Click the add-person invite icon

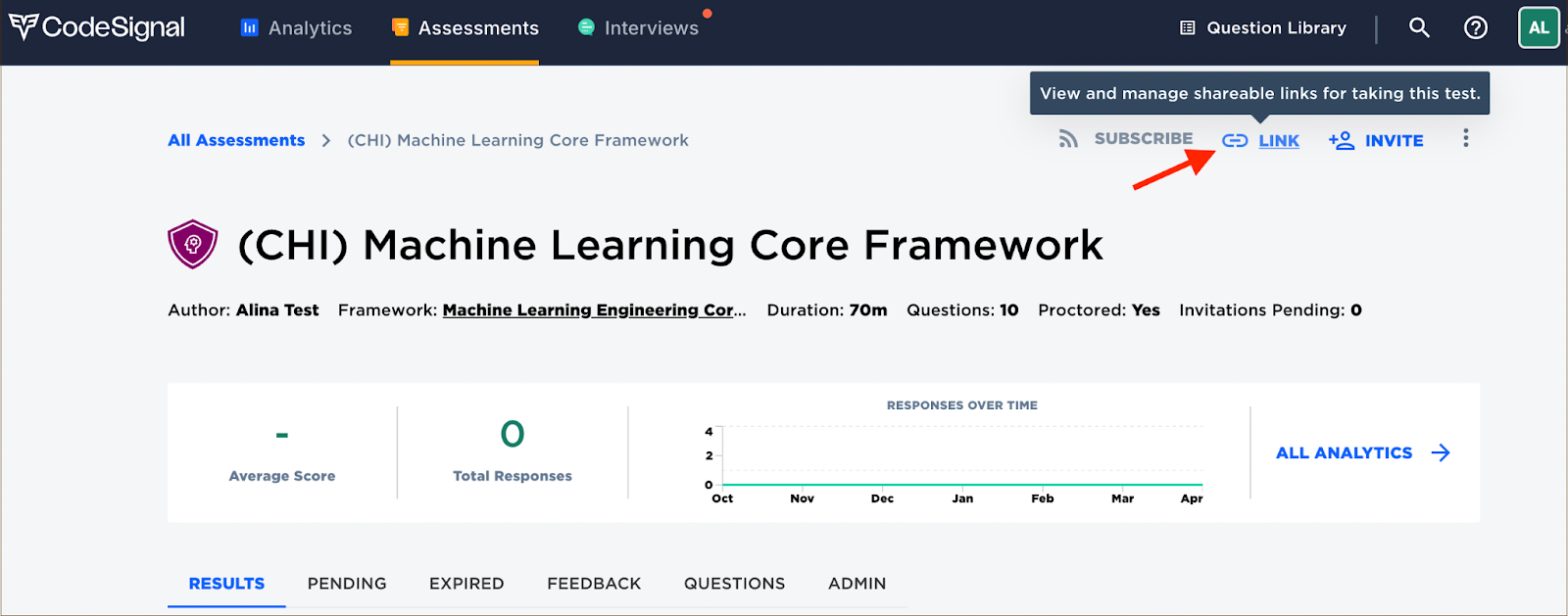1342,140
